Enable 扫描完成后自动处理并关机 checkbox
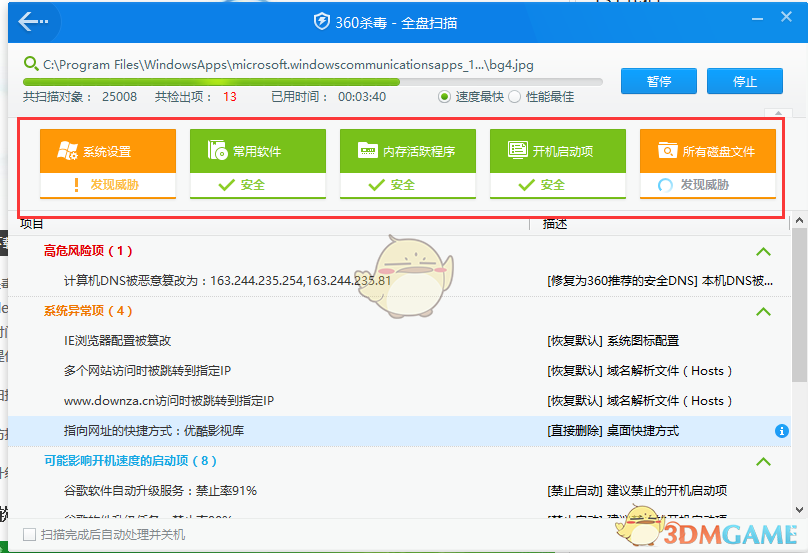808x553 pixels. (29, 534)
